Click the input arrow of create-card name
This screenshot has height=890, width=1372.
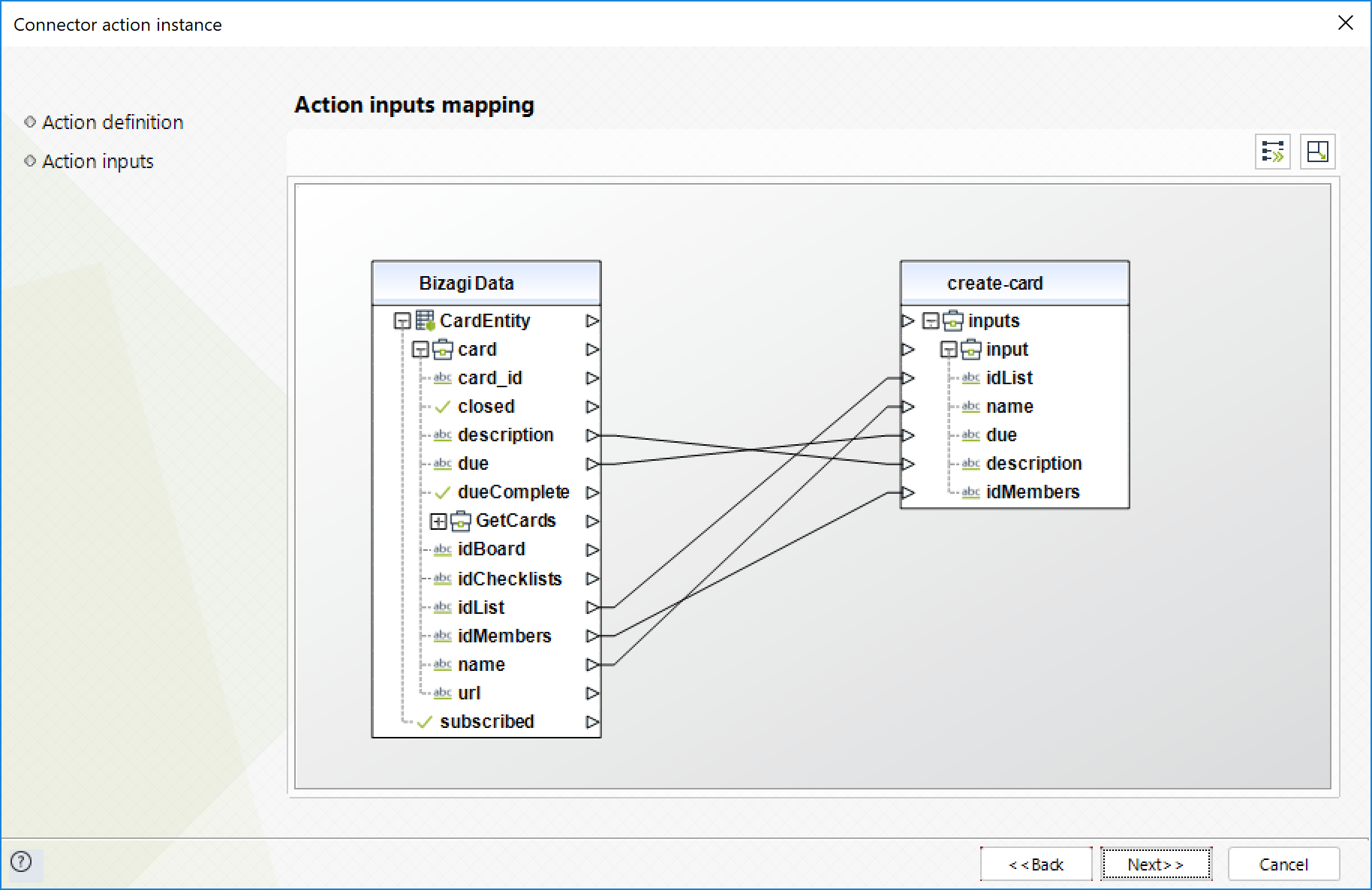(x=908, y=406)
